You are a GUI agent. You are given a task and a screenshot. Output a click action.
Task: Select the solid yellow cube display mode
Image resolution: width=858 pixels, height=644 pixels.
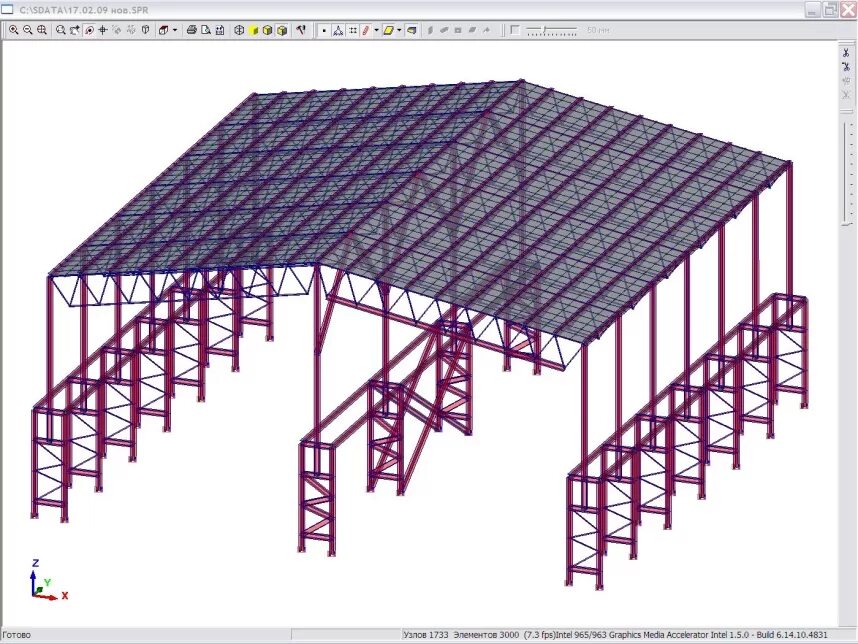(x=253, y=30)
